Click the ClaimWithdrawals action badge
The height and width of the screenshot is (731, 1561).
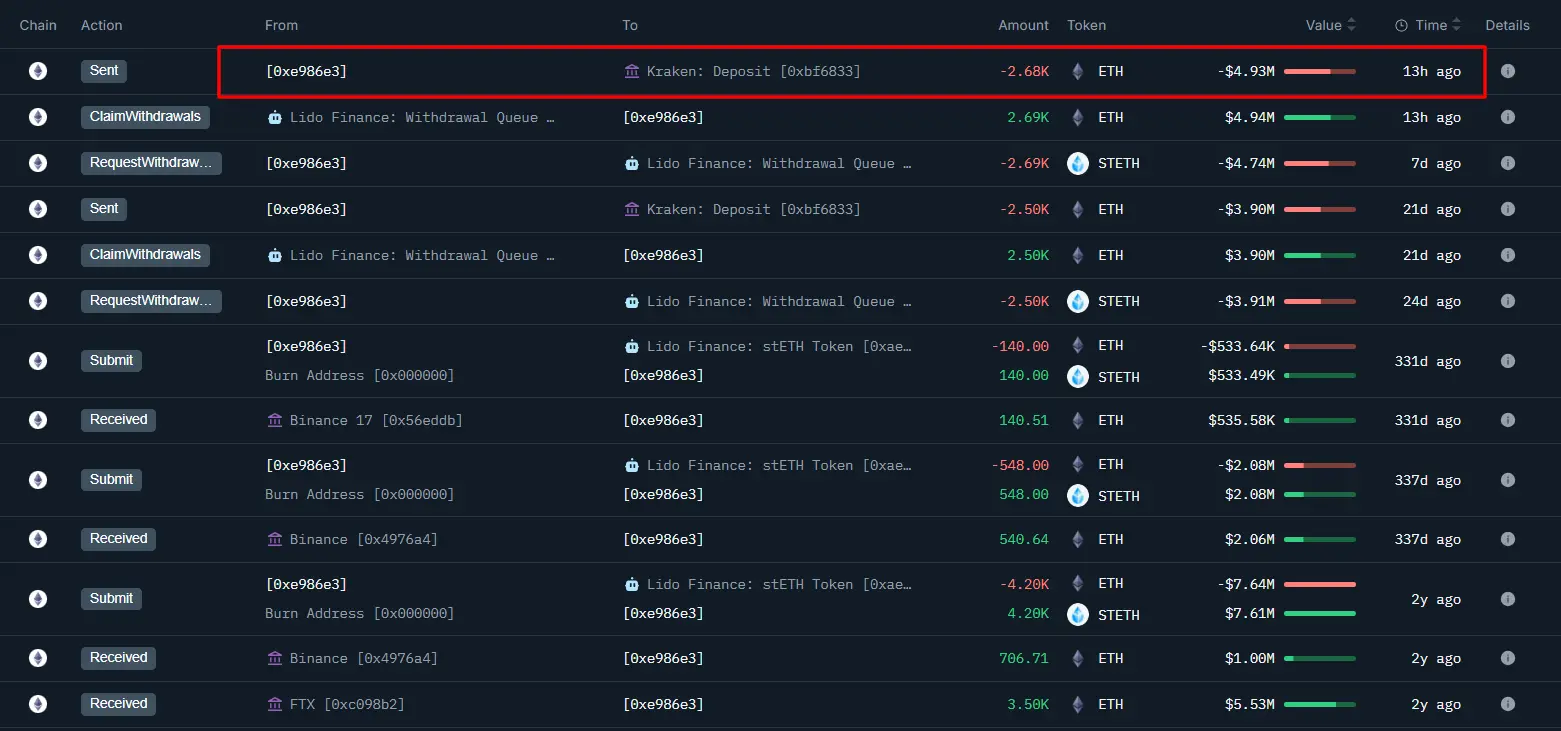click(x=144, y=117)
